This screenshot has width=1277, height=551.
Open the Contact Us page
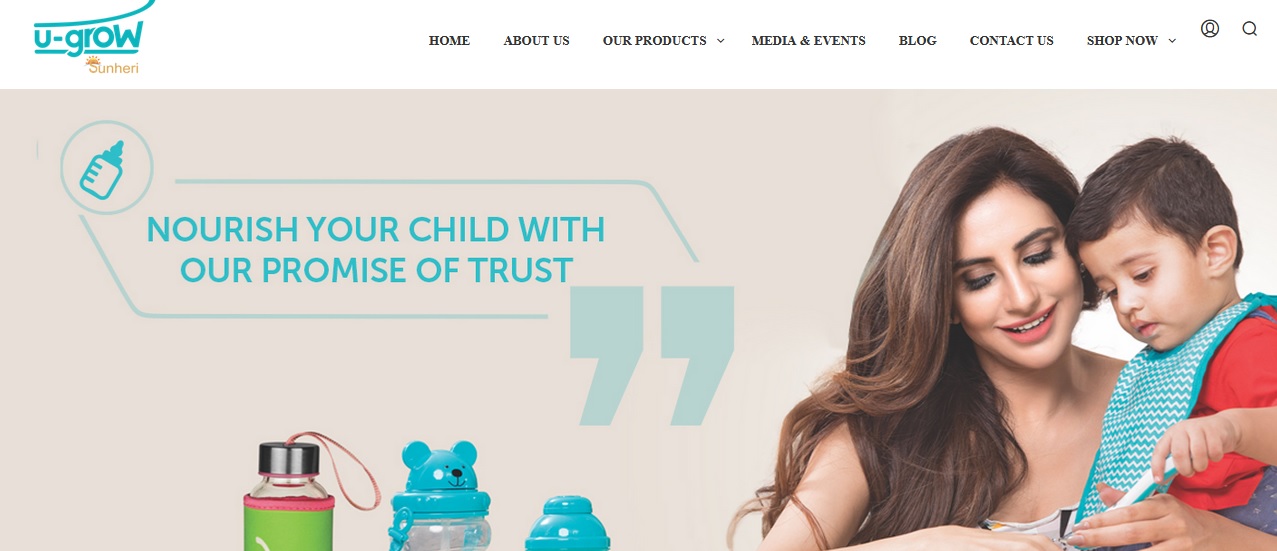click(x=1011, y=41)
